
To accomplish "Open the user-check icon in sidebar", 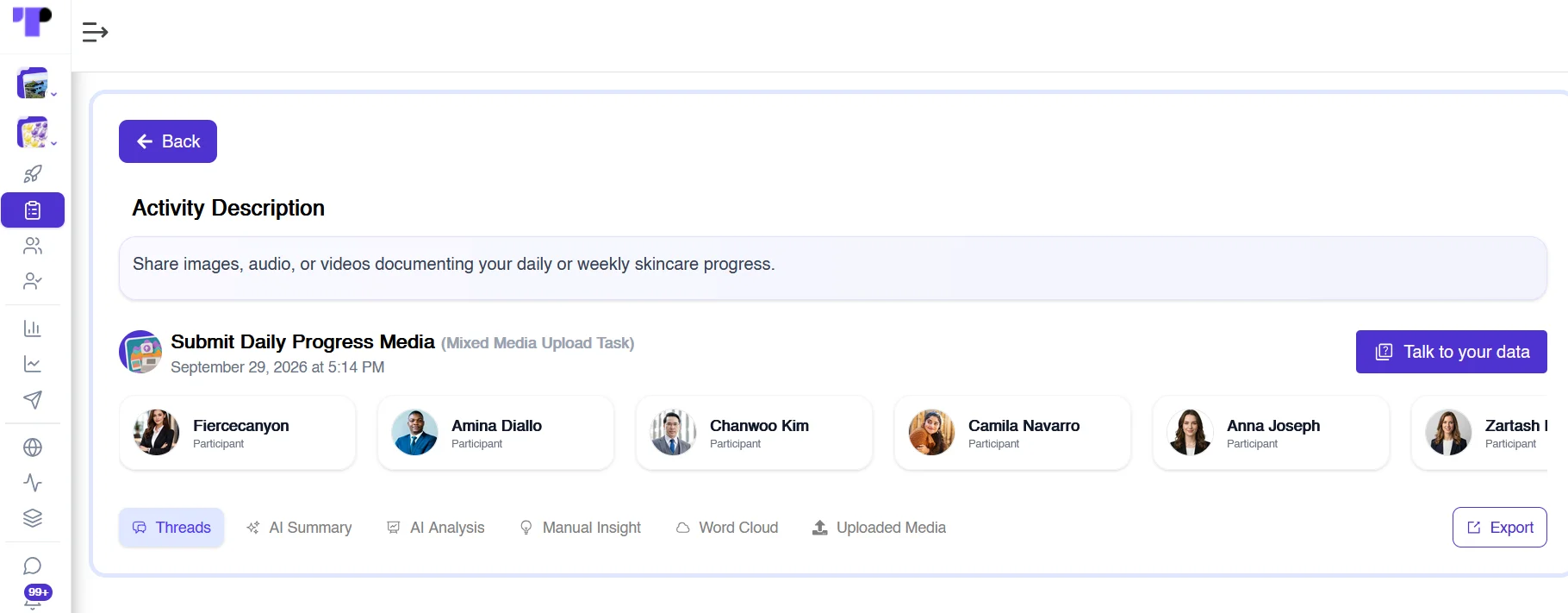I will (33, 282).
